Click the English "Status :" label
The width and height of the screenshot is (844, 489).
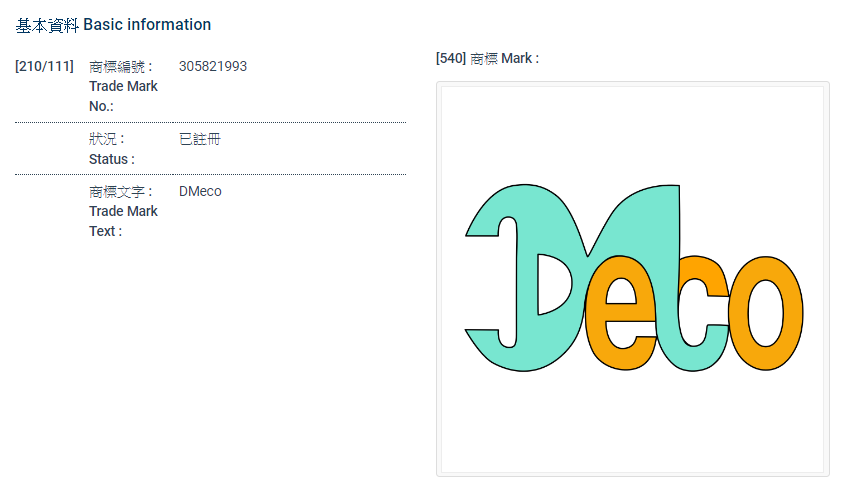112,159
